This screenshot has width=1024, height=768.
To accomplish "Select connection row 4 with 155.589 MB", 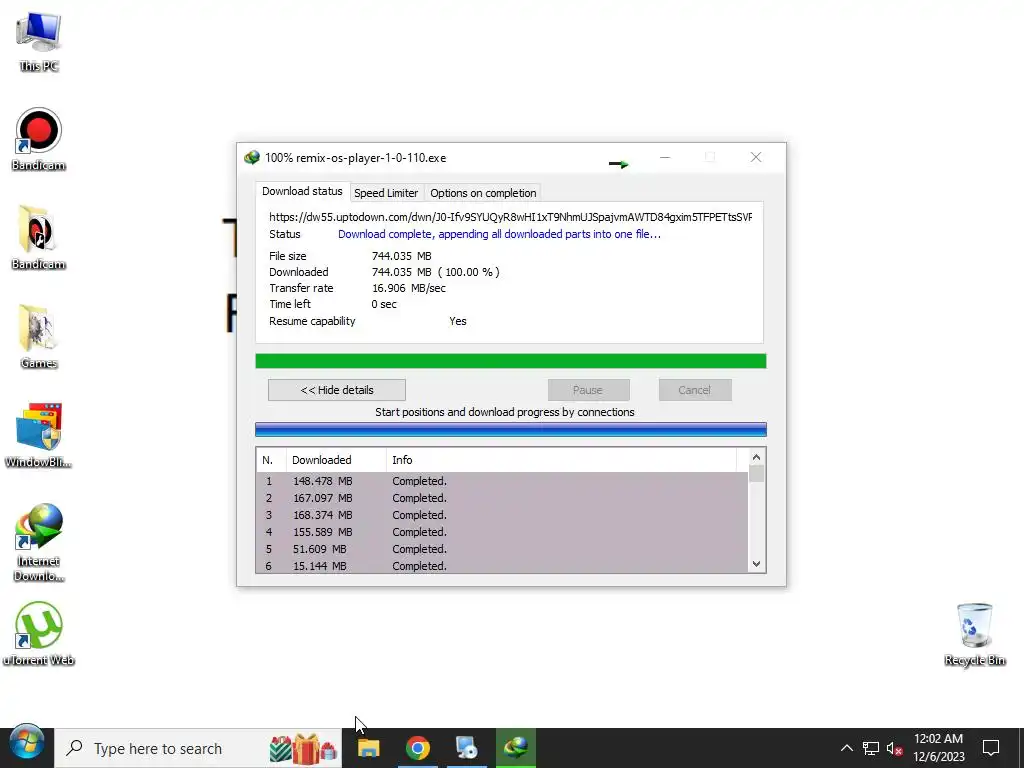I will tap(502, 532).
